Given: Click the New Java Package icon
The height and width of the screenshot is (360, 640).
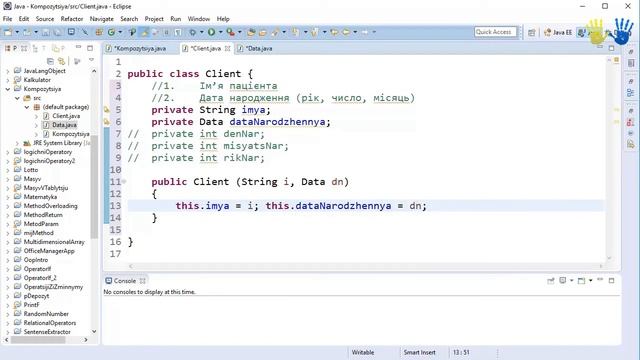Looking at the screenshot, I should [99, 32].
